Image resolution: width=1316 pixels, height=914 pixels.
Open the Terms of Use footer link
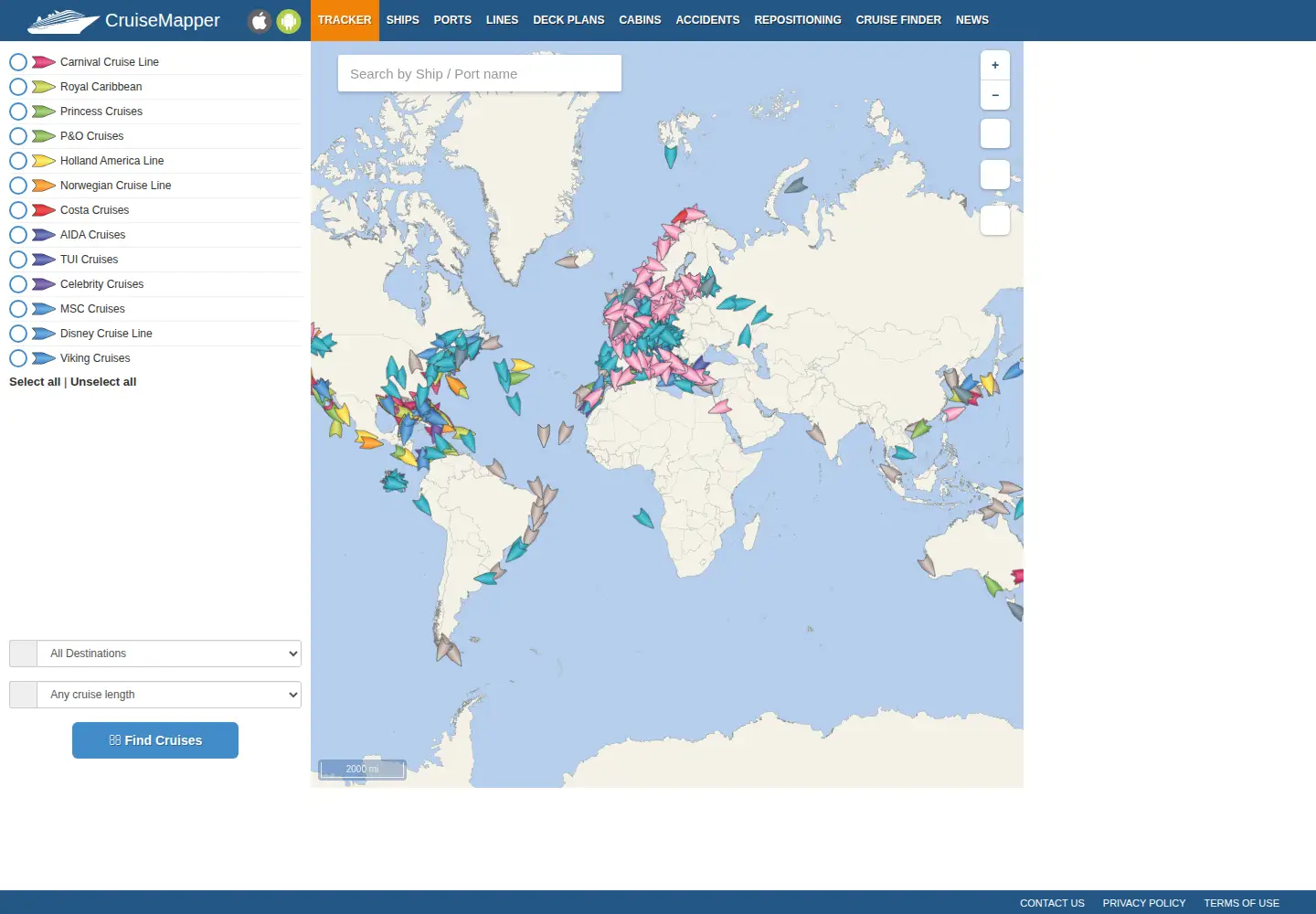[1241, 903]
